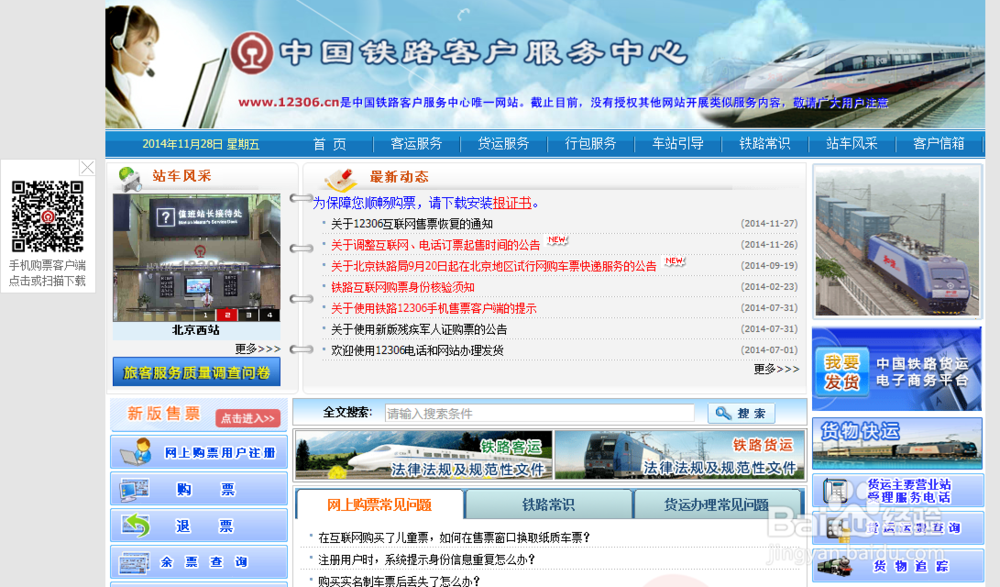Open notice 关于12306互联网售票恢复的通知
Image resolution: width=1000 pixels, height=587 pixels.
coord(412,224)
